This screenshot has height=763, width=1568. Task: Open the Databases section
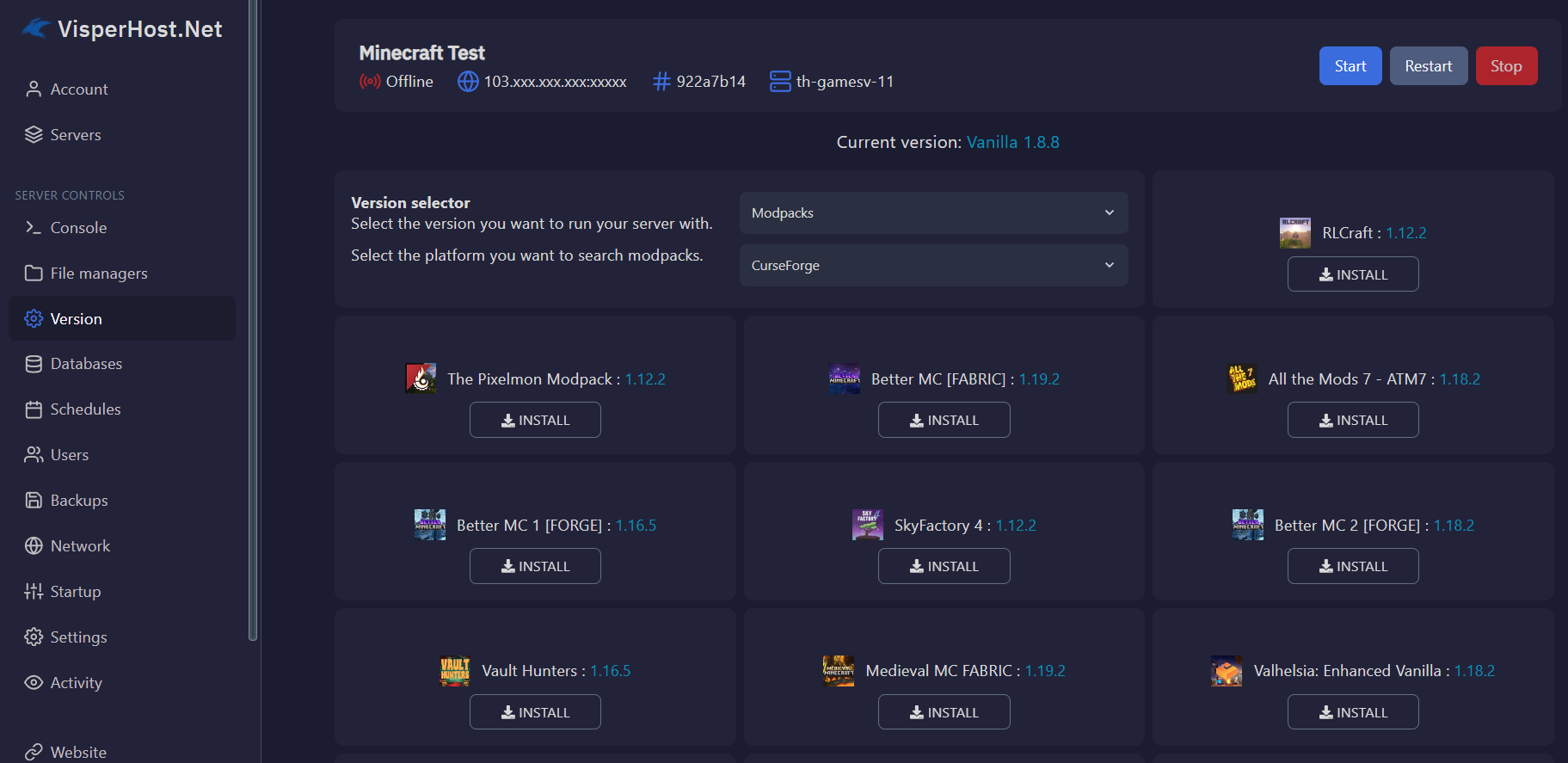coord(122,364)
